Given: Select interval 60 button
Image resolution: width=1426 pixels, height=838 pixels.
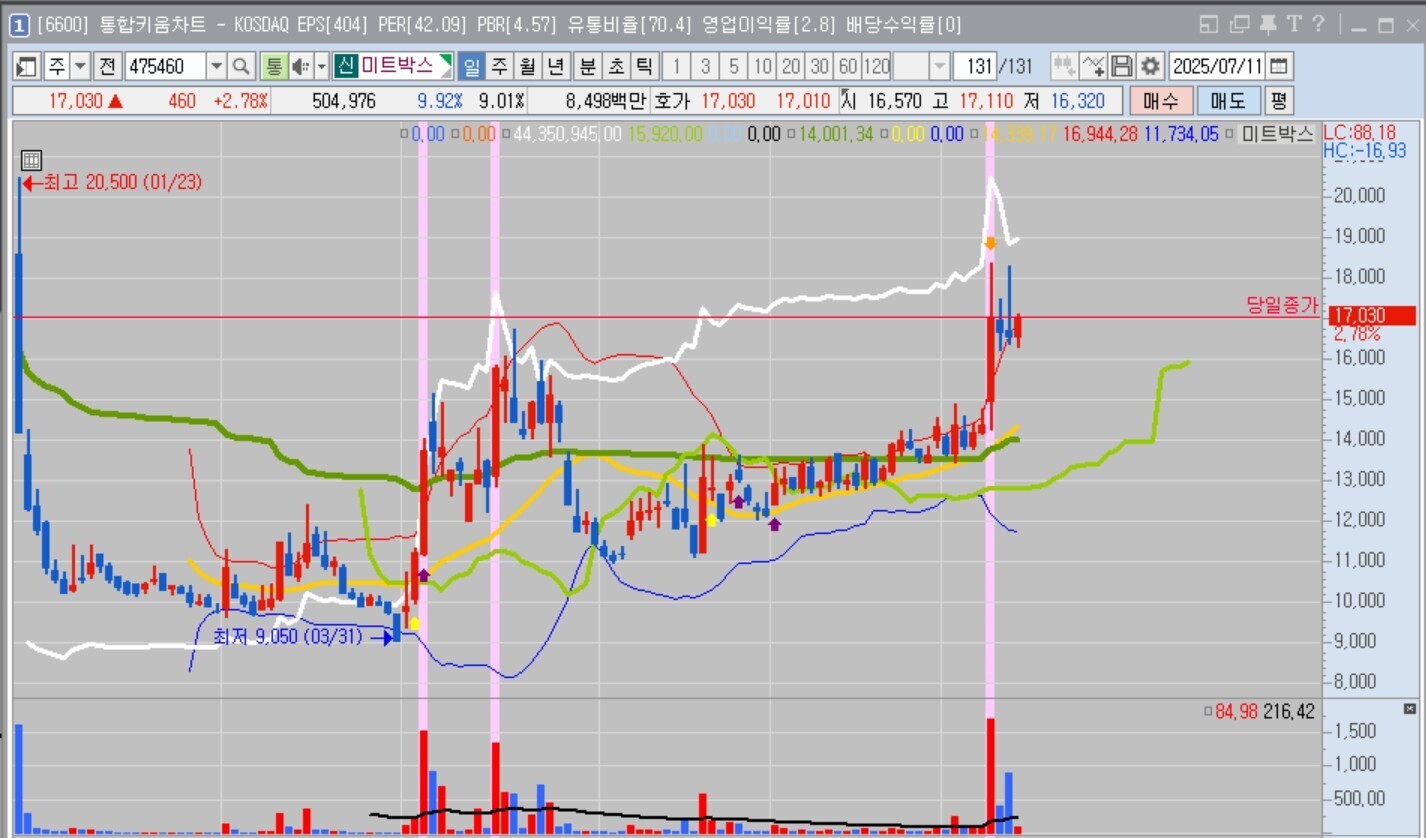Looking at the screenshot, I should 848,67.
